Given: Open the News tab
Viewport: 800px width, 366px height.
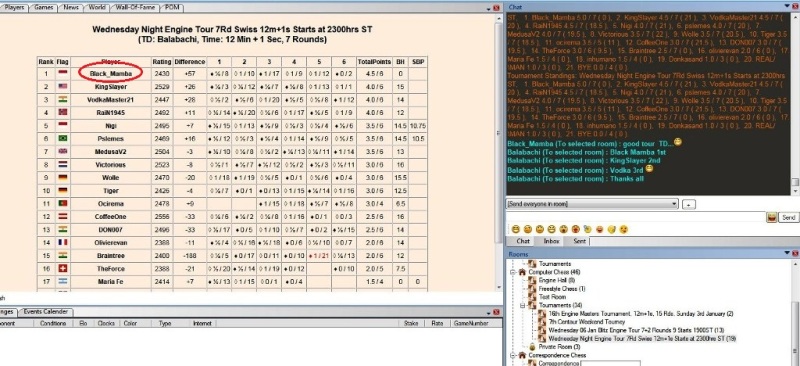Looking at the screenshot, I should [70, 8].
